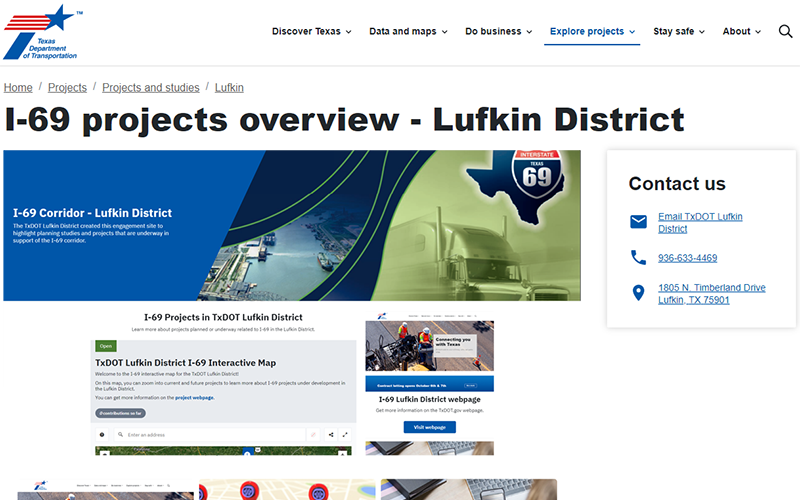Click the Texas Department of Transportation logo
The image size is (800, 500).
click(x=42, y=32)
